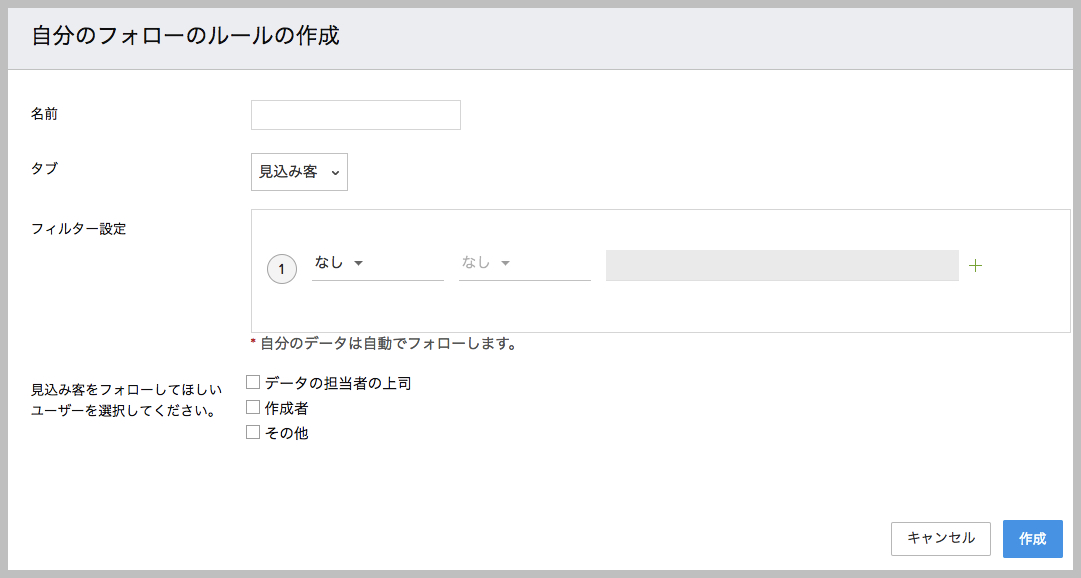Open the second greyed なし condition dropdown
The height and width of the screenshot is (578, 1081).
click(x=524, y=263)
